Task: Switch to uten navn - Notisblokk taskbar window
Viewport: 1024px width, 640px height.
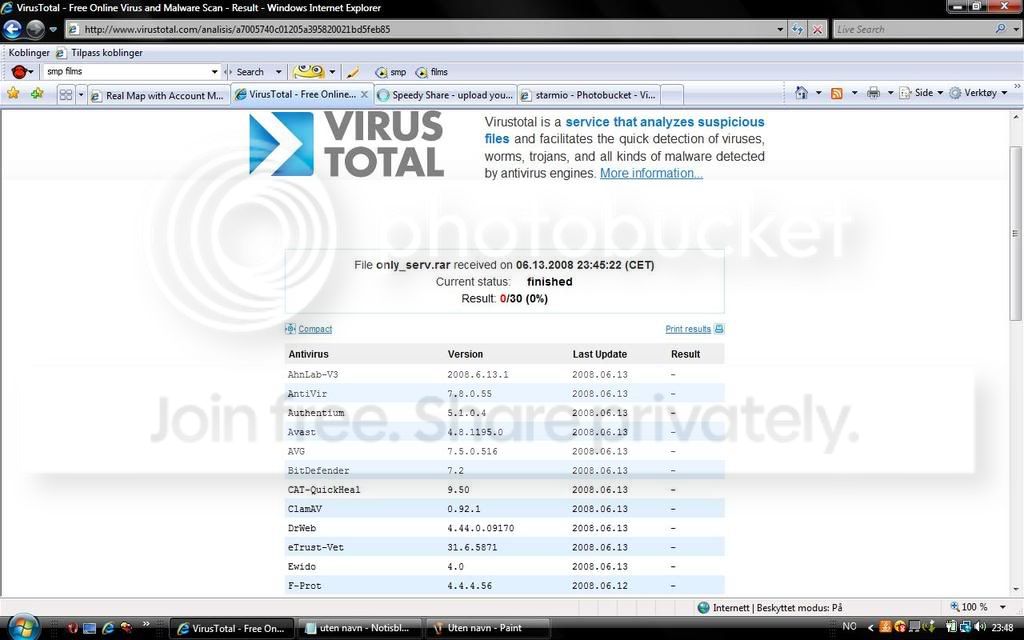Action: coord(360,628)
